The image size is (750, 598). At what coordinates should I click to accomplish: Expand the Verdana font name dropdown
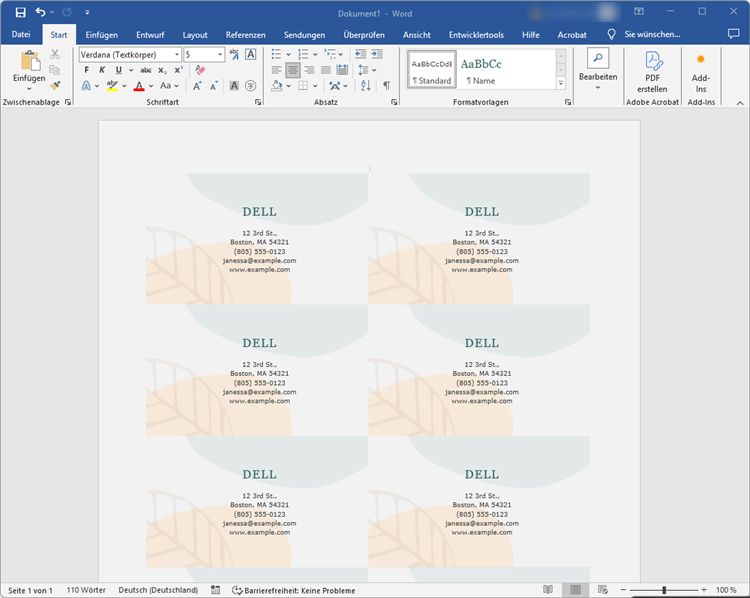point(177,54)
